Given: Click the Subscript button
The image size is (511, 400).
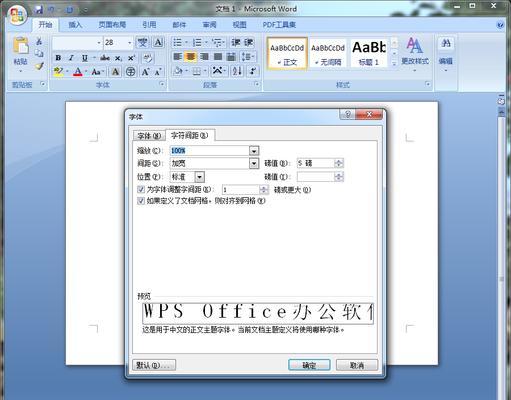Looking at the screenshot, I should [x=118, y=58].
